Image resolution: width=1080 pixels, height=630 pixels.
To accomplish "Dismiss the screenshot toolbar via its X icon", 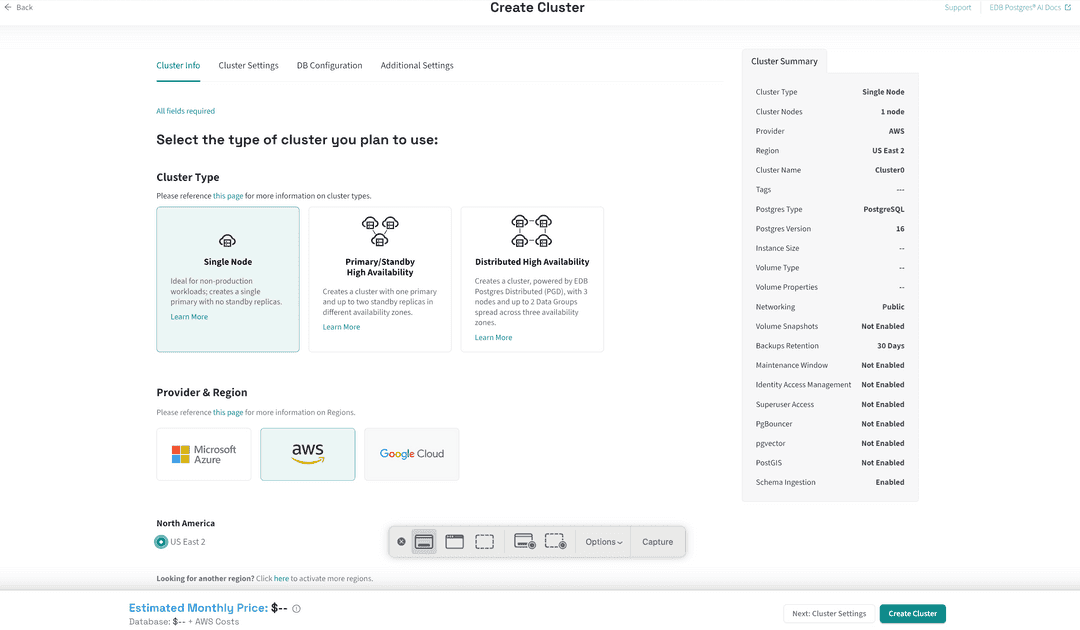I will pyautogui.click(x=401, y=541).
